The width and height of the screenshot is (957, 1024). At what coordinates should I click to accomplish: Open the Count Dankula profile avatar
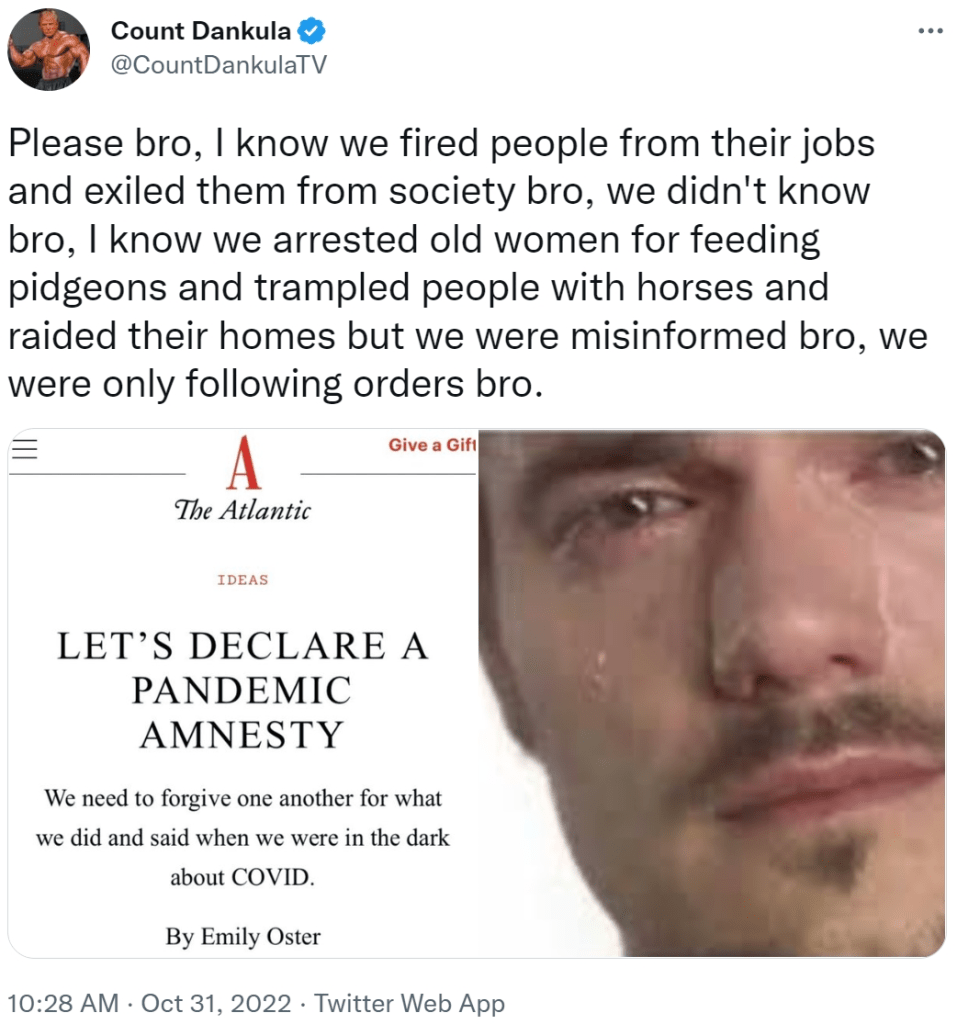click(x=48, y=50)
